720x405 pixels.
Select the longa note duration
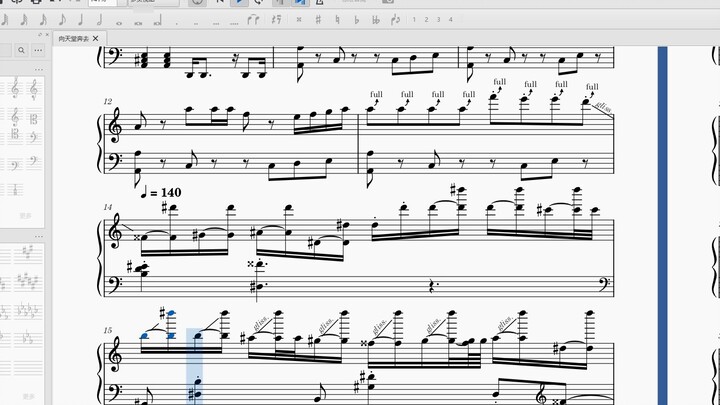click(x=158, y=20)
